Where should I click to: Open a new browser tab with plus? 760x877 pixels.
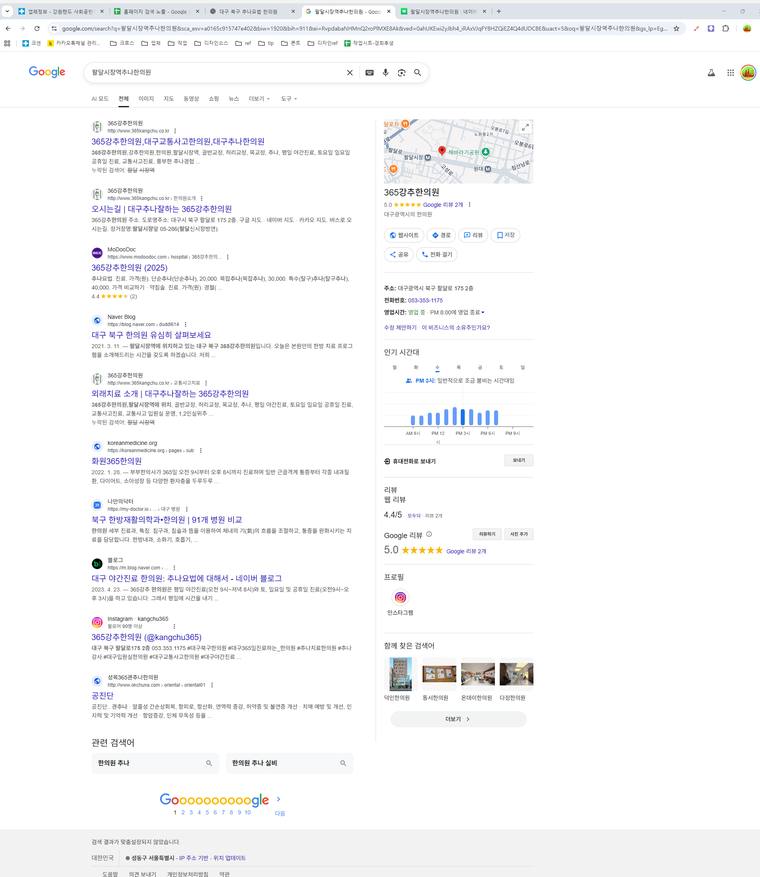pyautogui.click(x=499, y=11)
